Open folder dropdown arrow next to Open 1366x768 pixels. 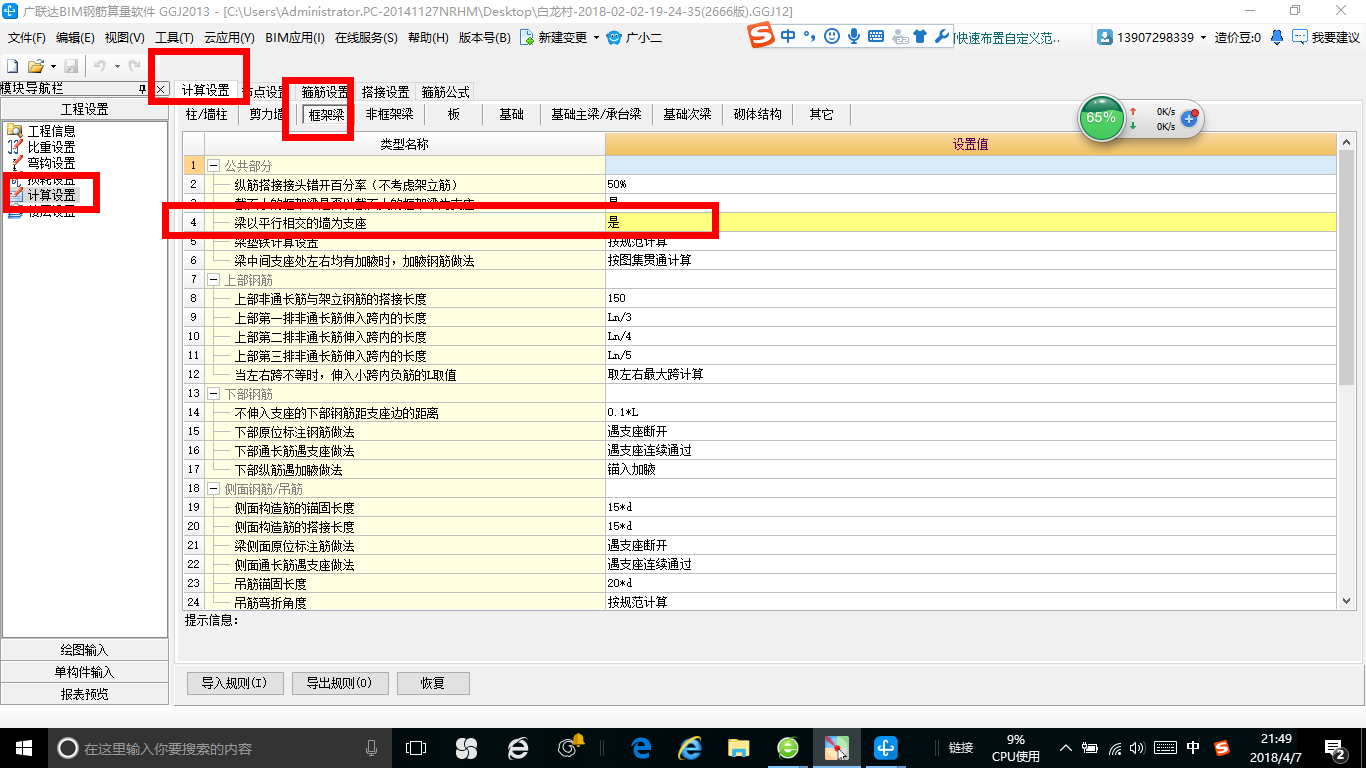(x=53, y=66)
